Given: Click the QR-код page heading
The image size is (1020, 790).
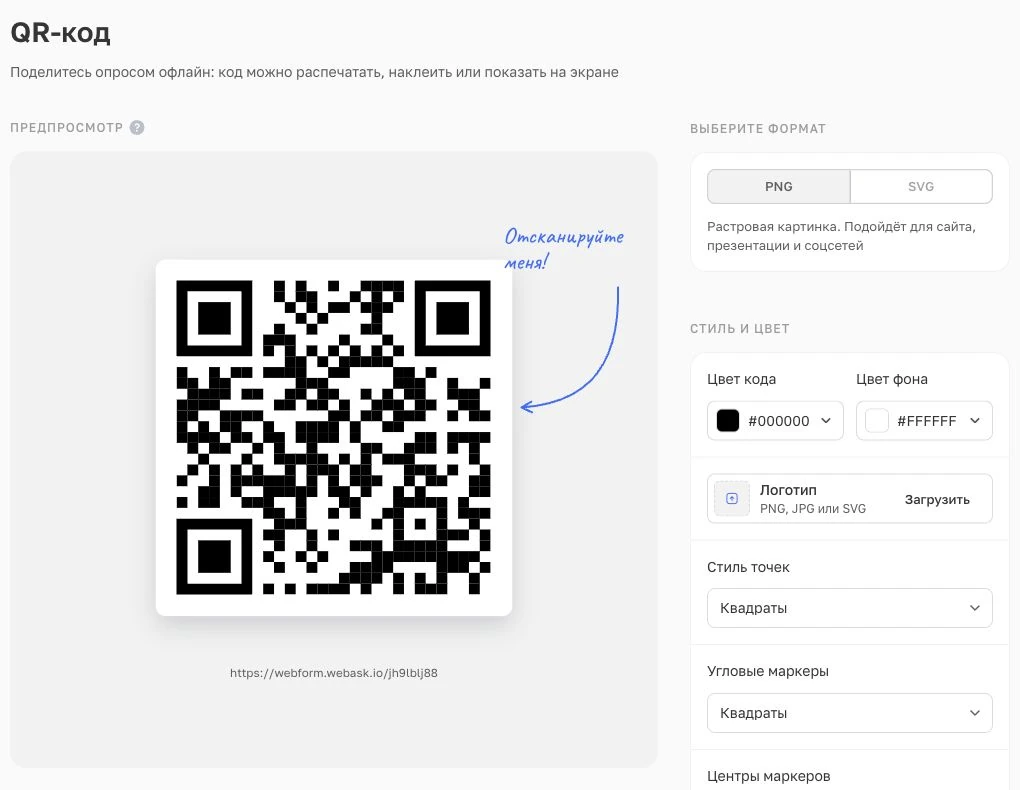Looking at the screenshot, I should click(x=60, y=32).
